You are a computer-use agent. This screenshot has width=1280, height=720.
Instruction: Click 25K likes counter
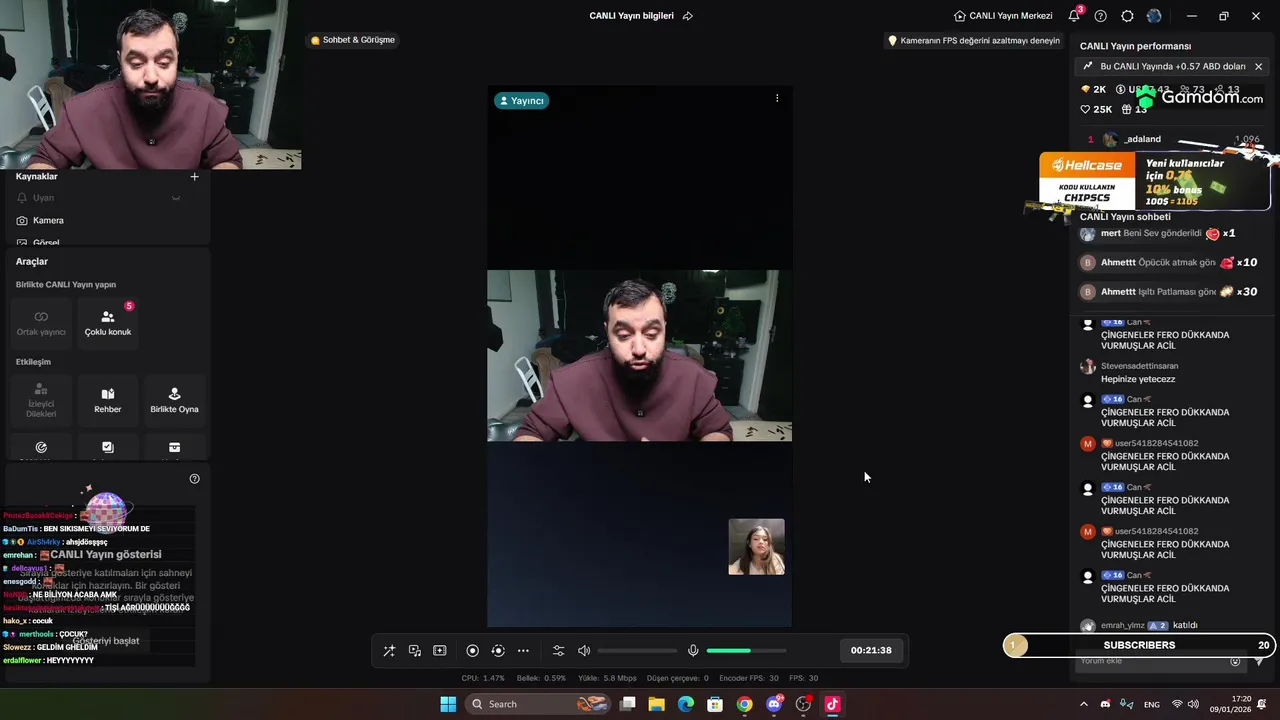tap(1096, 110)
